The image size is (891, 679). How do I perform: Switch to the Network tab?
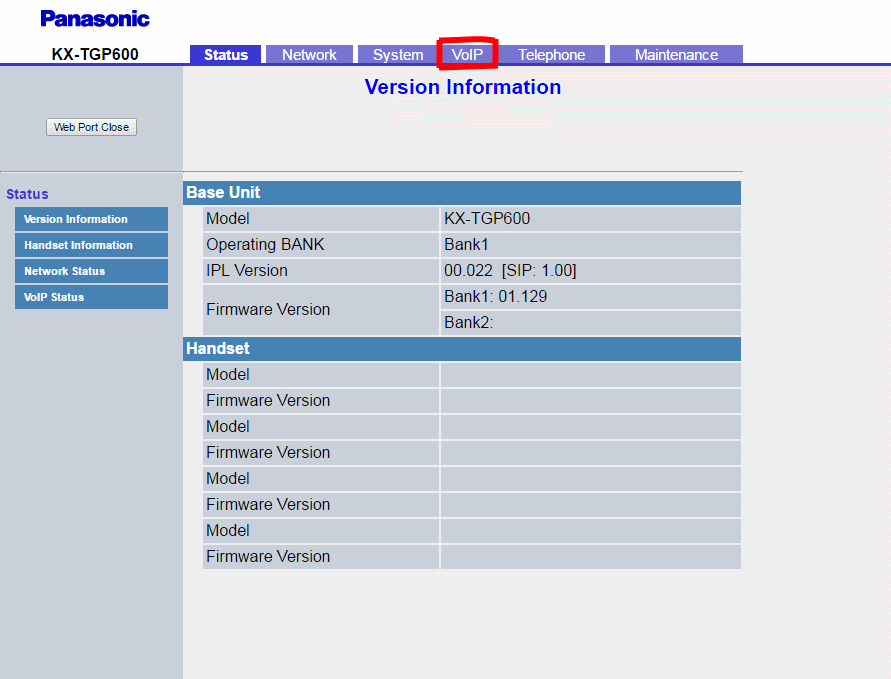[309, 55]
